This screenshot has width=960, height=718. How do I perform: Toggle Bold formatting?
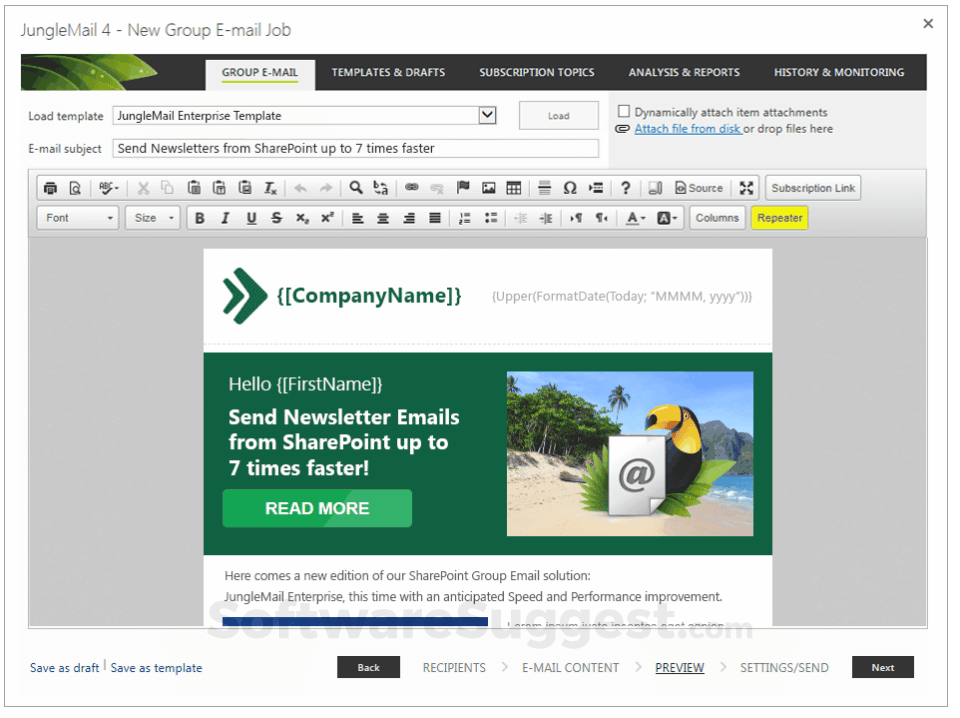200,218
